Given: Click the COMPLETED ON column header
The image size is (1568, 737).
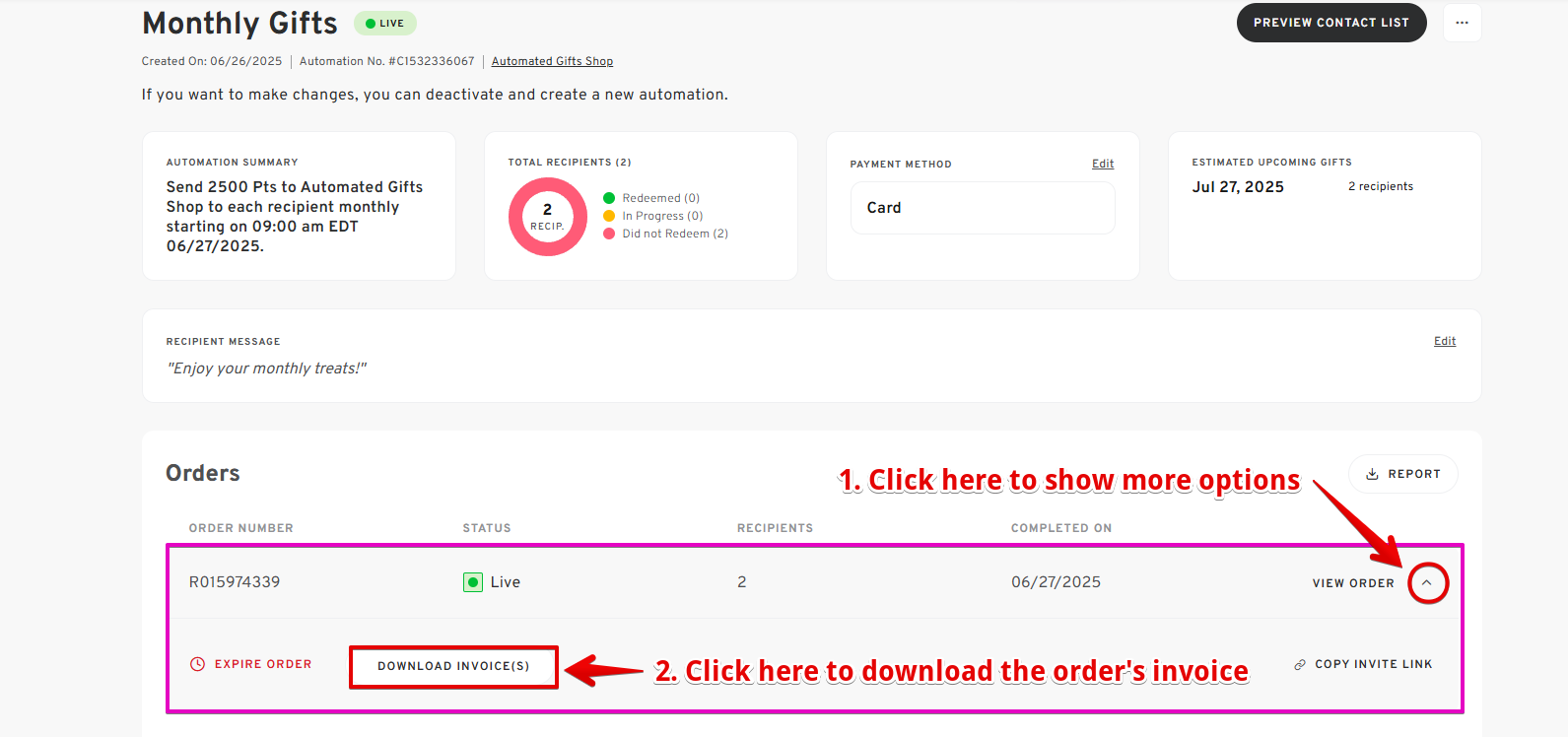Looking at the screenshot, I should click(1061, 528).
